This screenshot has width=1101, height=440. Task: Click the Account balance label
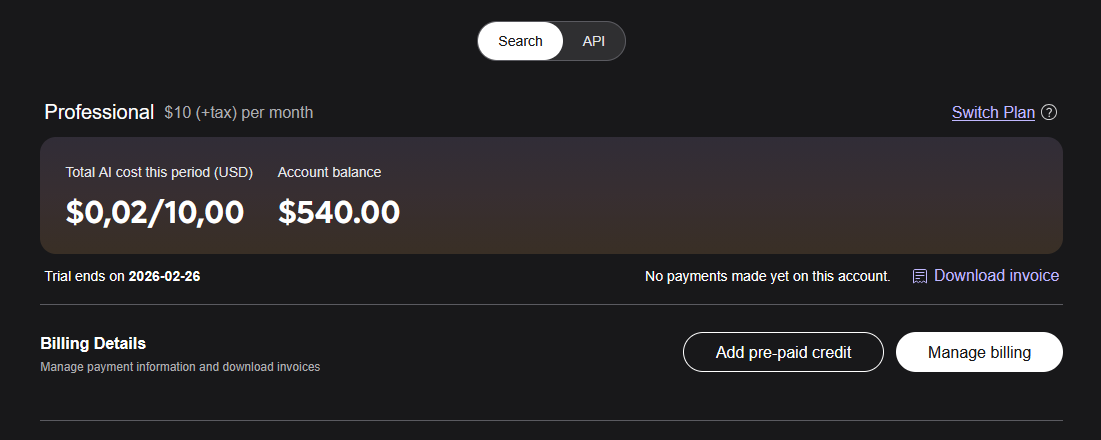329,172
